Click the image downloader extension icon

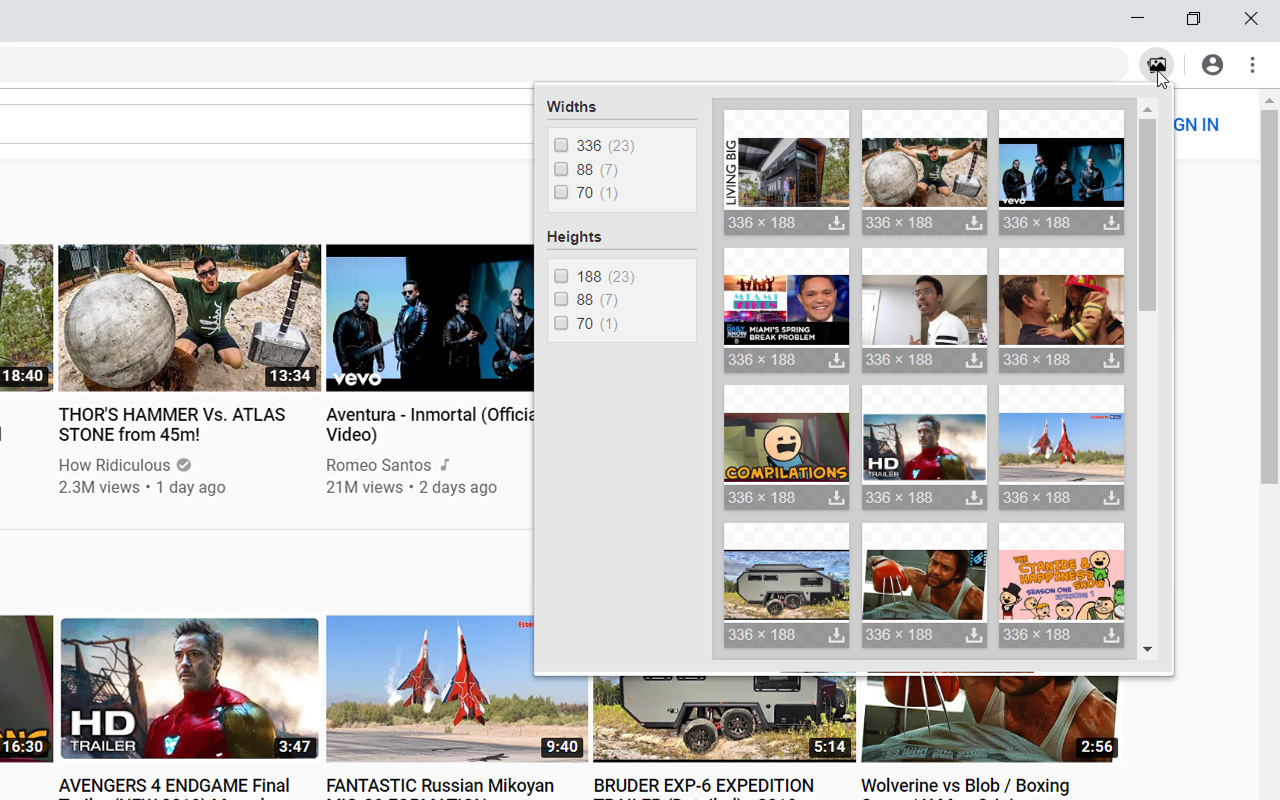(1156, 65)
